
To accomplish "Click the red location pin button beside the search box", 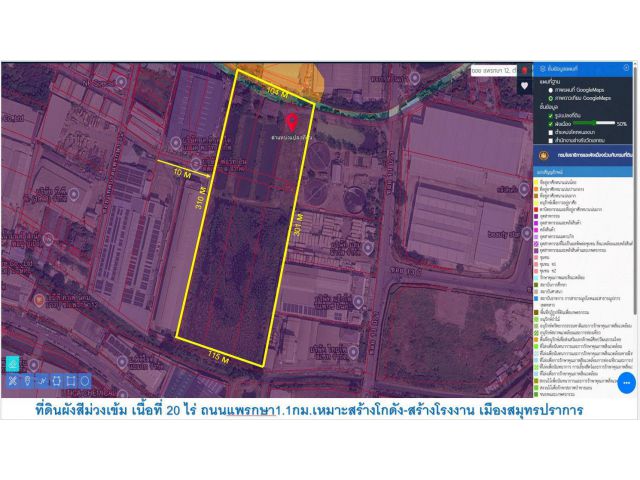I will pos(524,71).
